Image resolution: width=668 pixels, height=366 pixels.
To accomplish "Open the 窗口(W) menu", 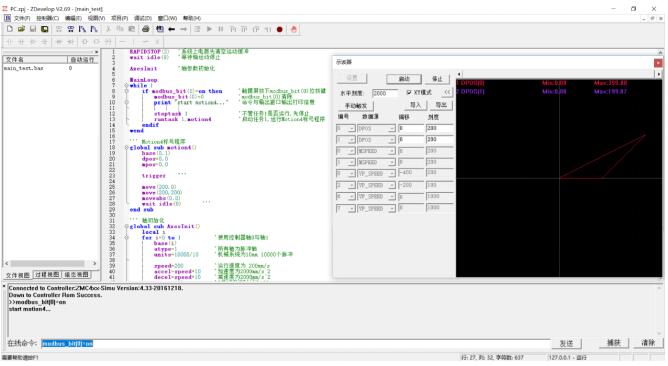I will pos(167,18).
